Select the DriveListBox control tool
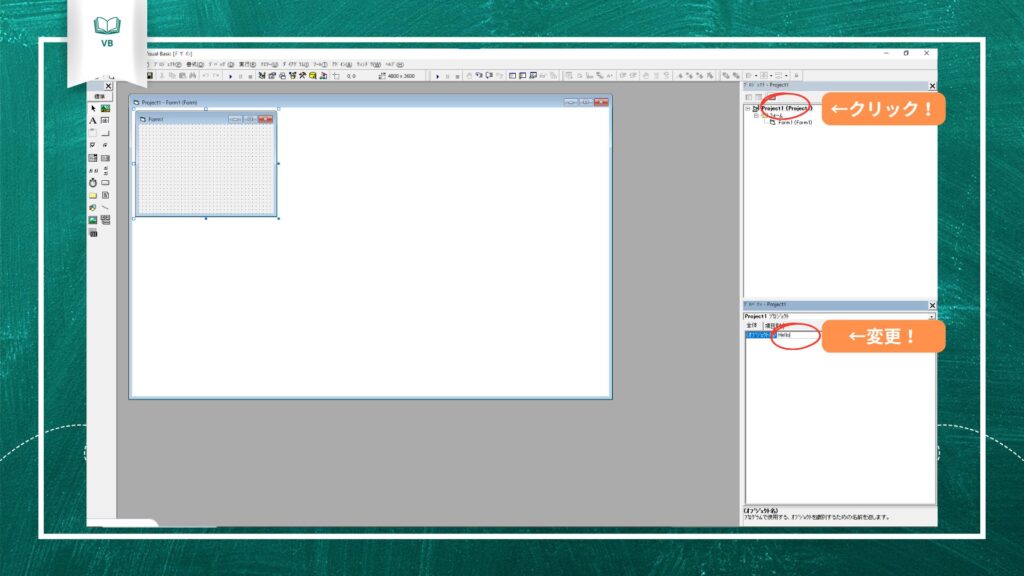 (x=105, y=183)
